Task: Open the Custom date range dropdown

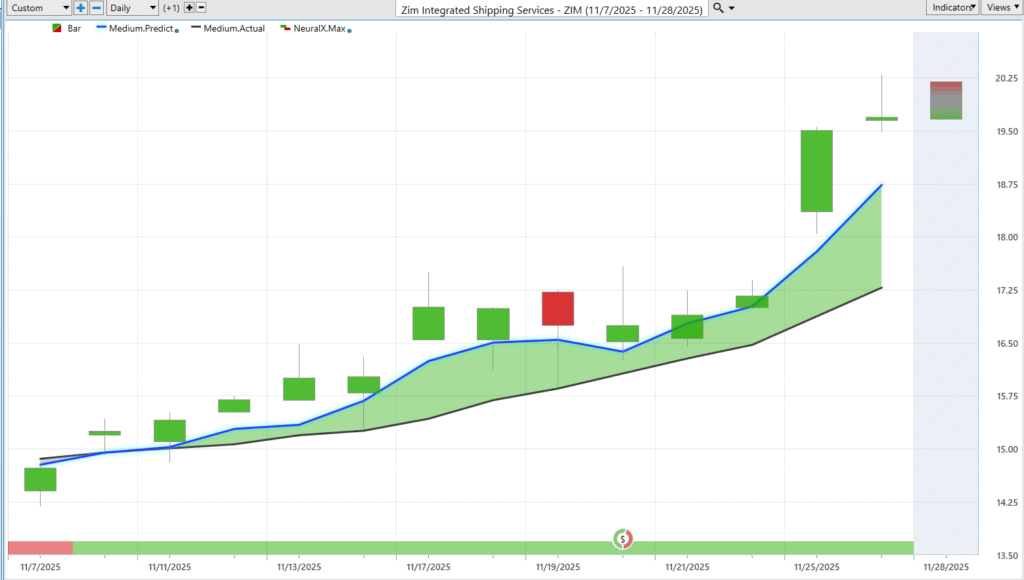Action: point(36,7)
